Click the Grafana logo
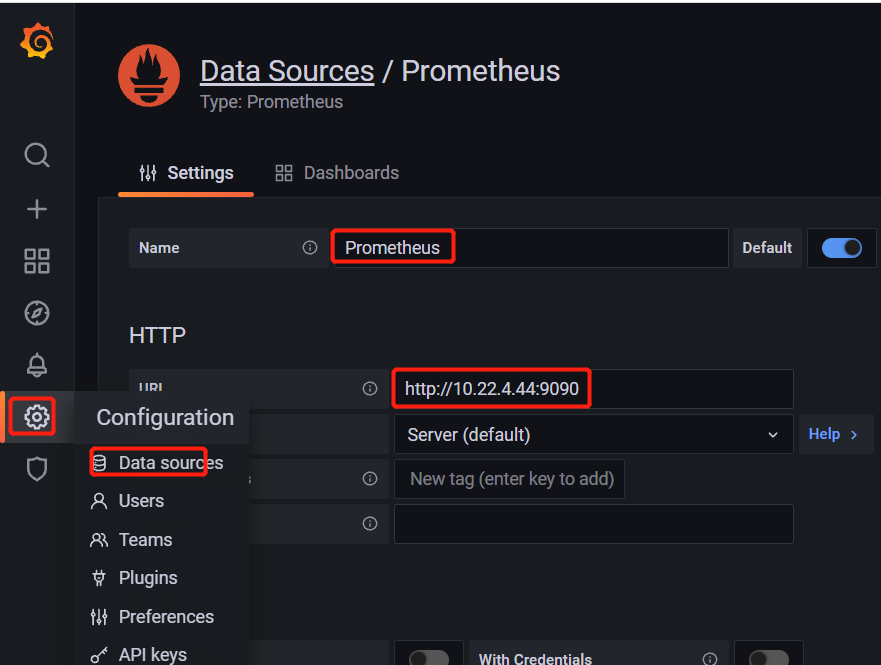This screenshot has height=665, width=881. [x=36, y=41]
